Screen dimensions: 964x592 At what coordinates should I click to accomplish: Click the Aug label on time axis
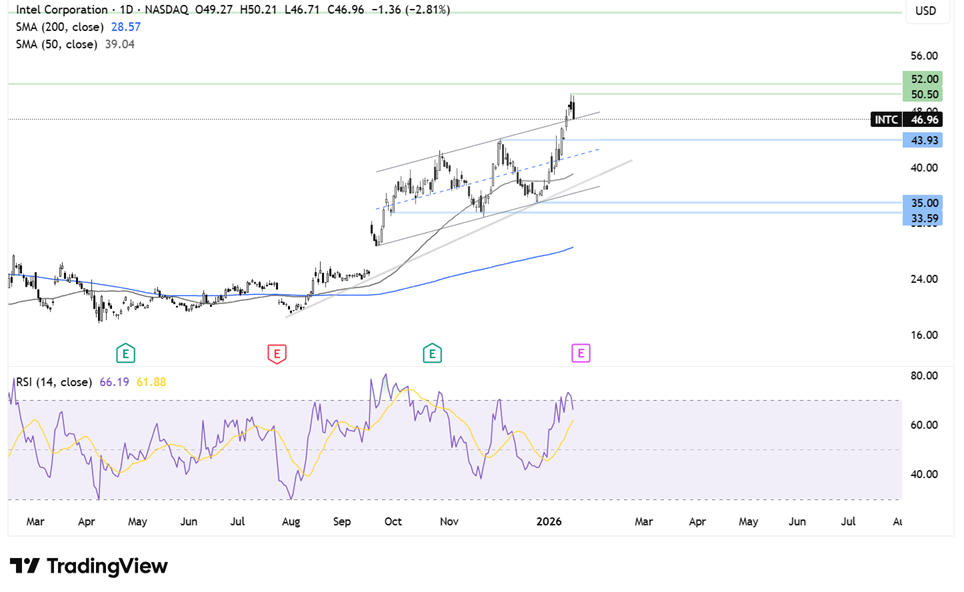[x=291, y=521]
